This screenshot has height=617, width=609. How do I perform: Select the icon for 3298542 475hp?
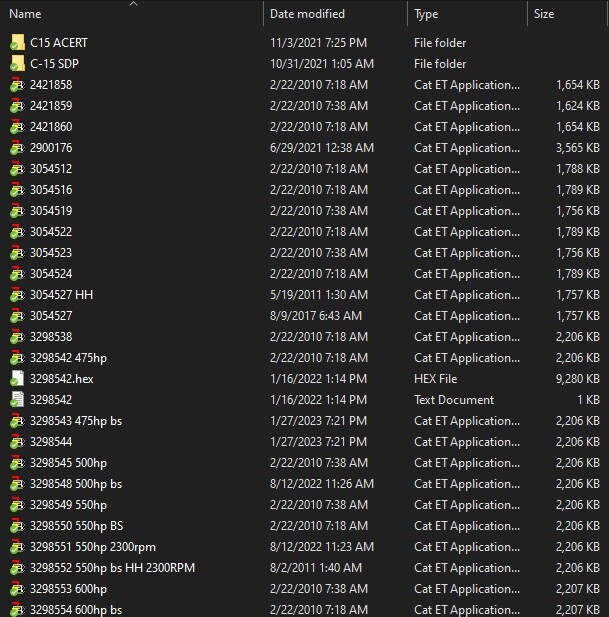click(x=17, y=358)
